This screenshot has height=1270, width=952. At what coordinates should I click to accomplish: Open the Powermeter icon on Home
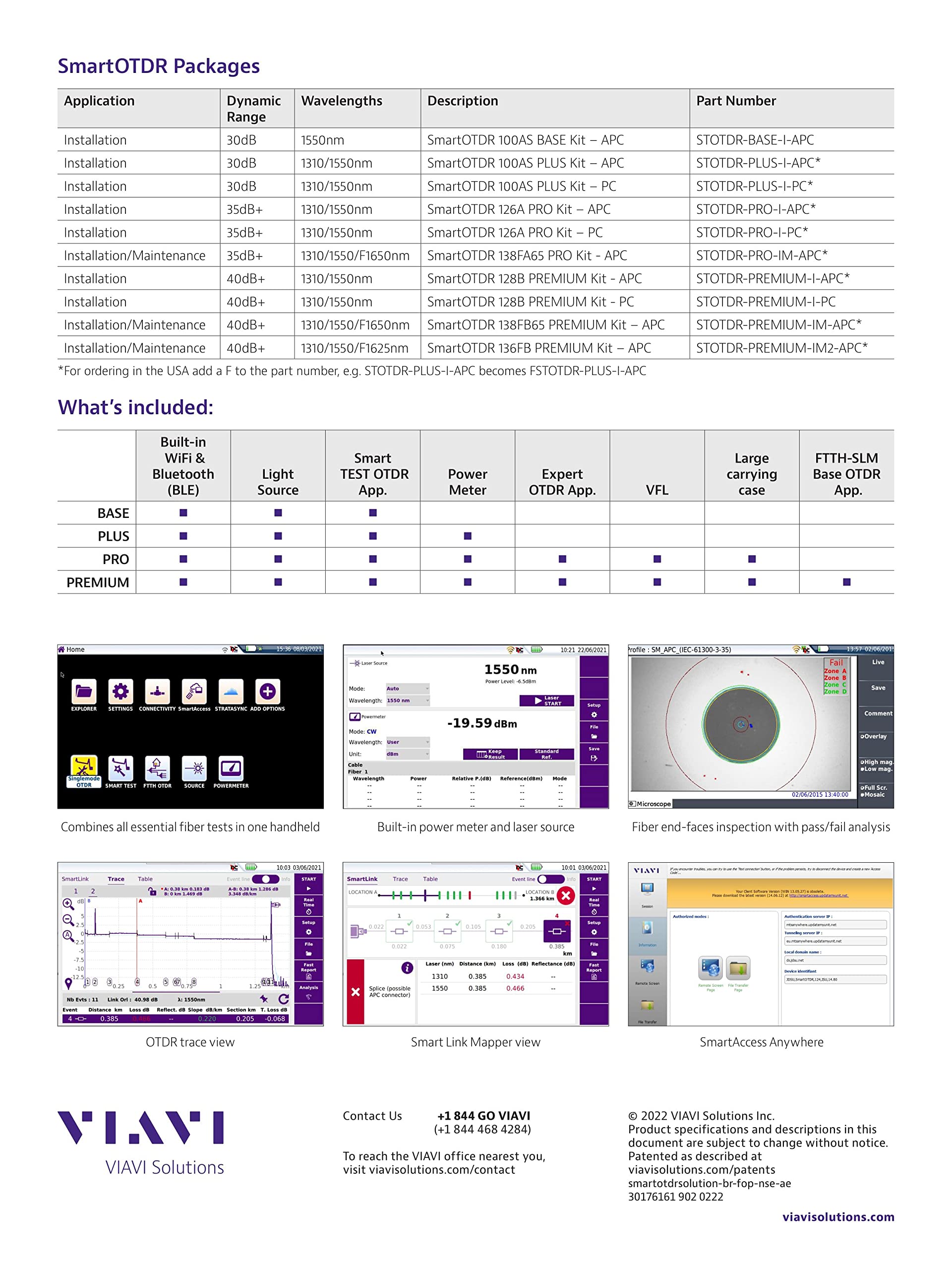coord(231,768)
